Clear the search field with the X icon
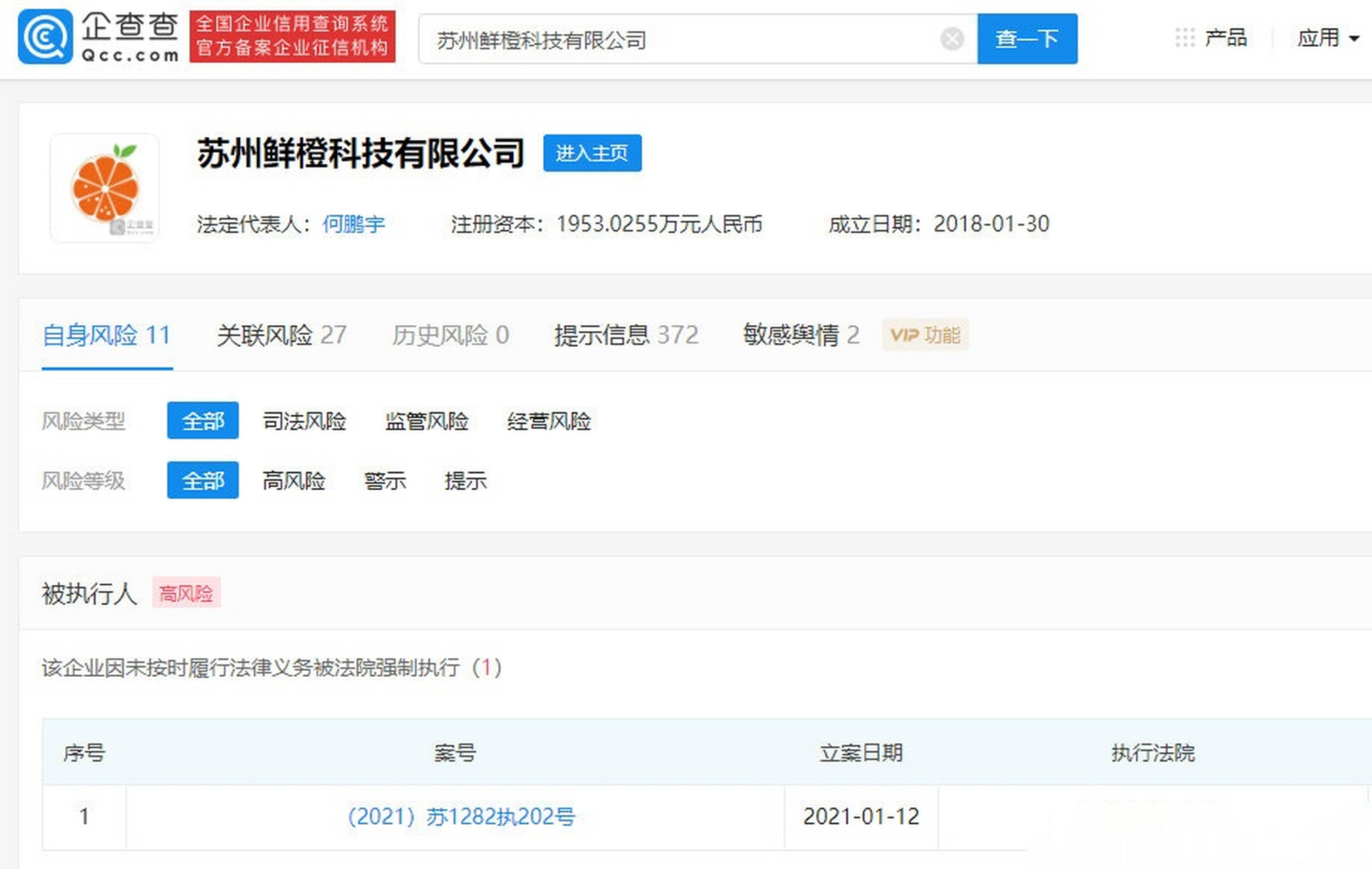Viewport: 1372px width, 869px height. tap(952, 39)
